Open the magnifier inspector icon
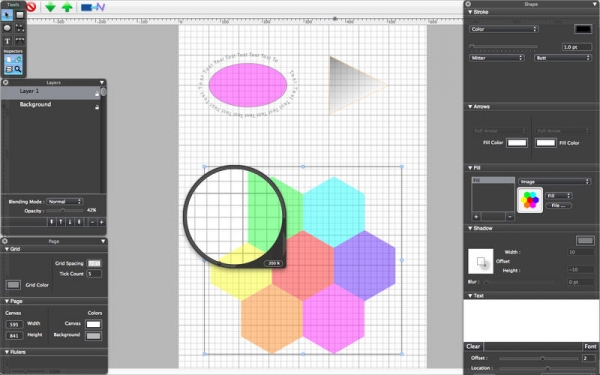Image resolution: width=600 pixels, height=375 pixels. [18, 69]
